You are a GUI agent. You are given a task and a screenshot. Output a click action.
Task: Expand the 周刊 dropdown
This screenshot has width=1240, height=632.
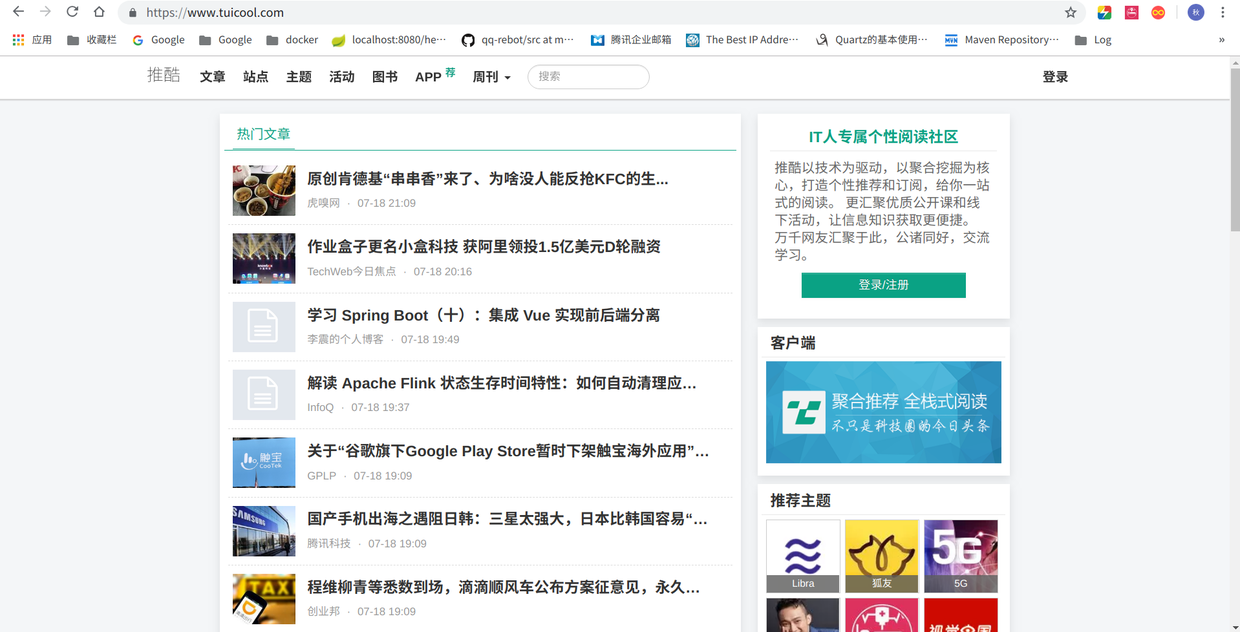point(491,76)
